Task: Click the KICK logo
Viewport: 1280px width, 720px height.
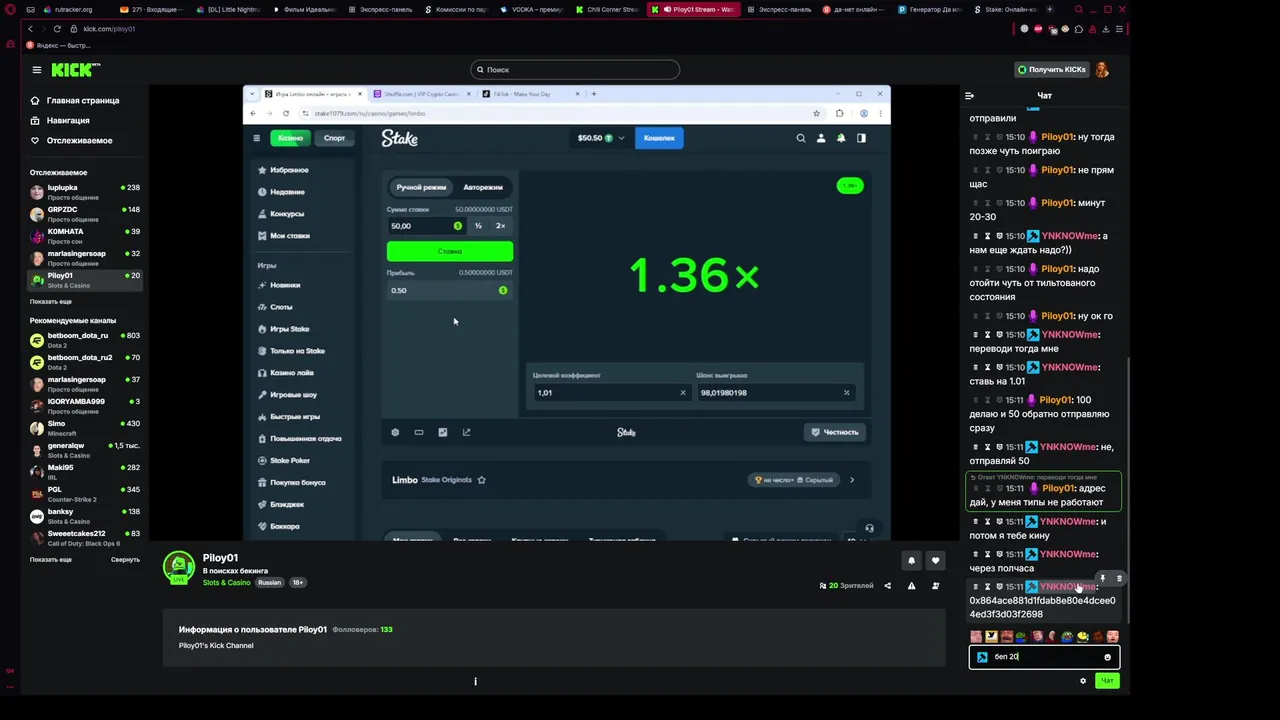Action: point(76,70)
